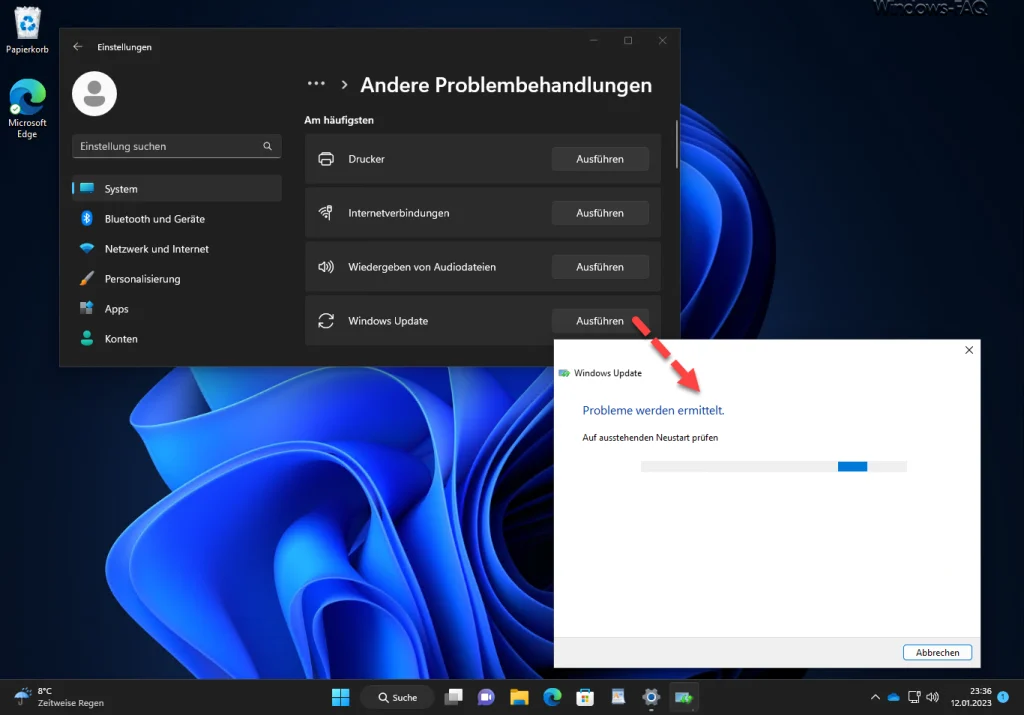Open Konten settings category

click(176, 339)
